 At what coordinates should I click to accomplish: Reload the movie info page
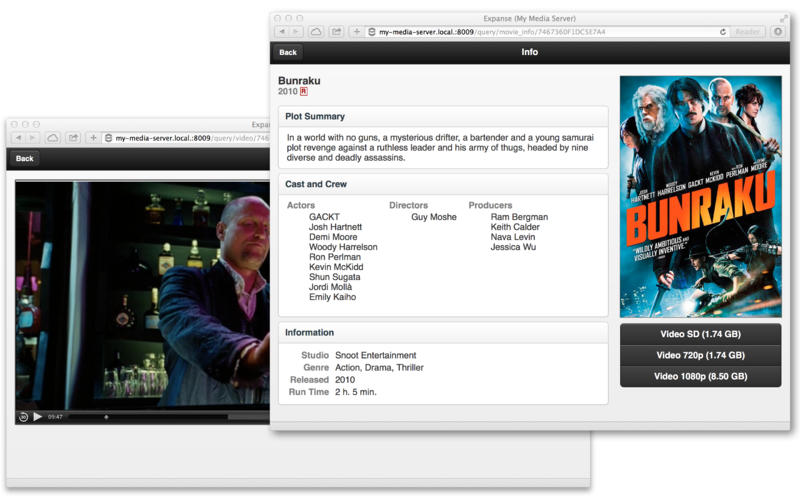[x=722, y=32]
